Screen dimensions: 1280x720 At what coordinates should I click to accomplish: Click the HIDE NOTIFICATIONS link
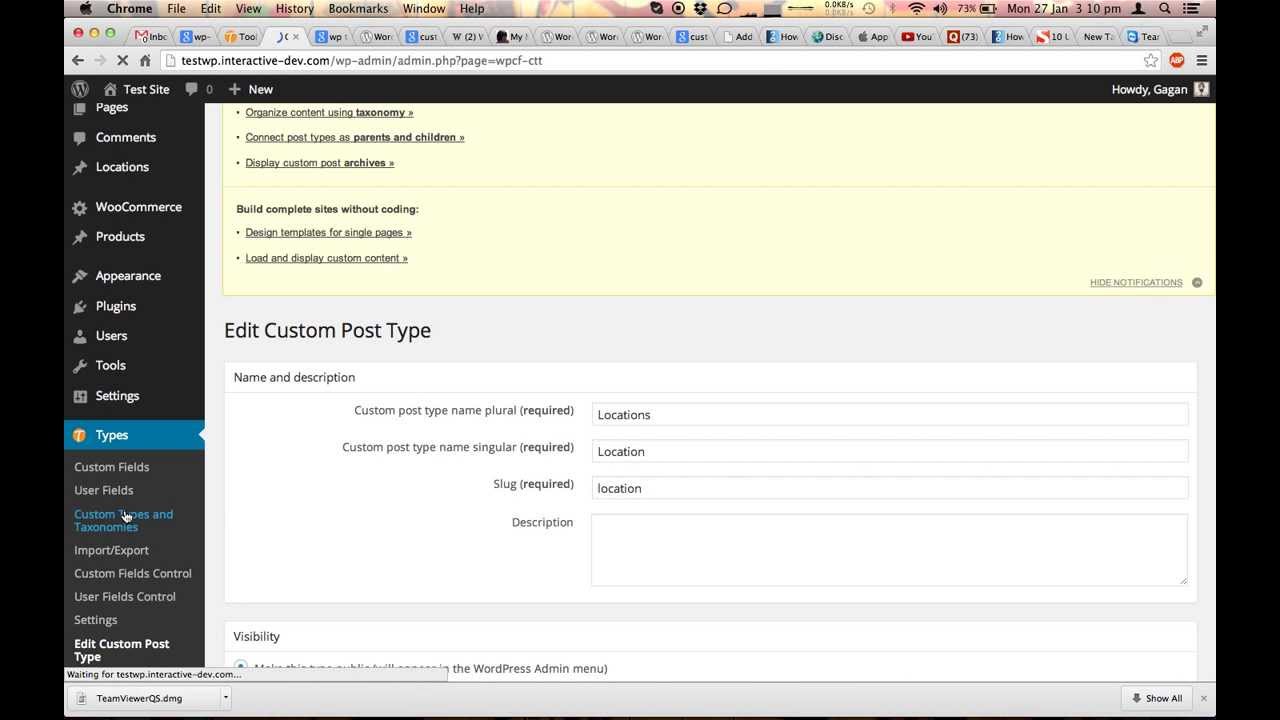pos(1136,283)
